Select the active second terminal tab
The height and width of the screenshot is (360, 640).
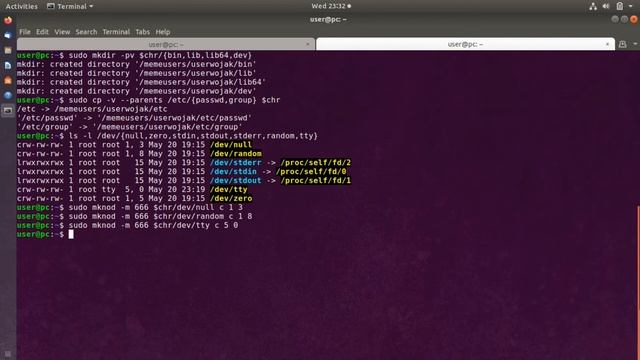(x=465, y=44)
